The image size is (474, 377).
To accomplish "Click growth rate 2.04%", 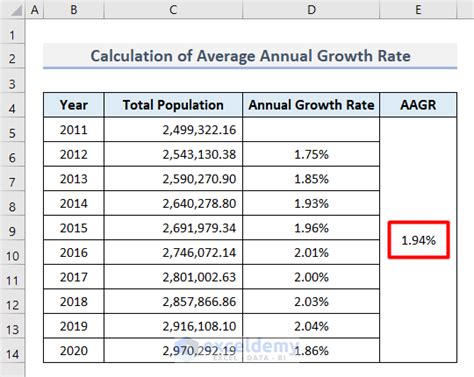I will (x=311, y=326).
